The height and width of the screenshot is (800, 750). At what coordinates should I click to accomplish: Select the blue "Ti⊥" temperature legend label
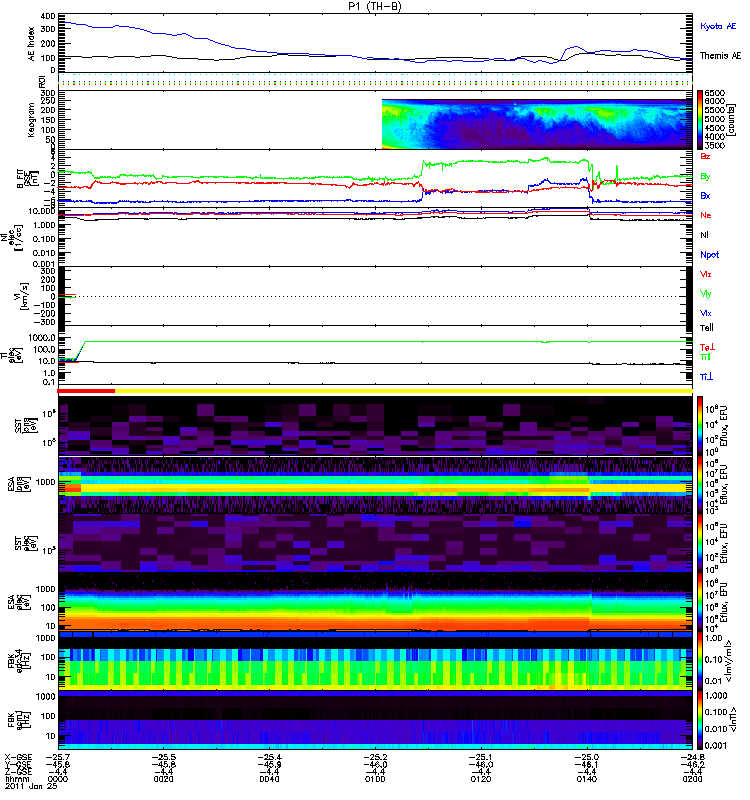click(x=706, y=377)
